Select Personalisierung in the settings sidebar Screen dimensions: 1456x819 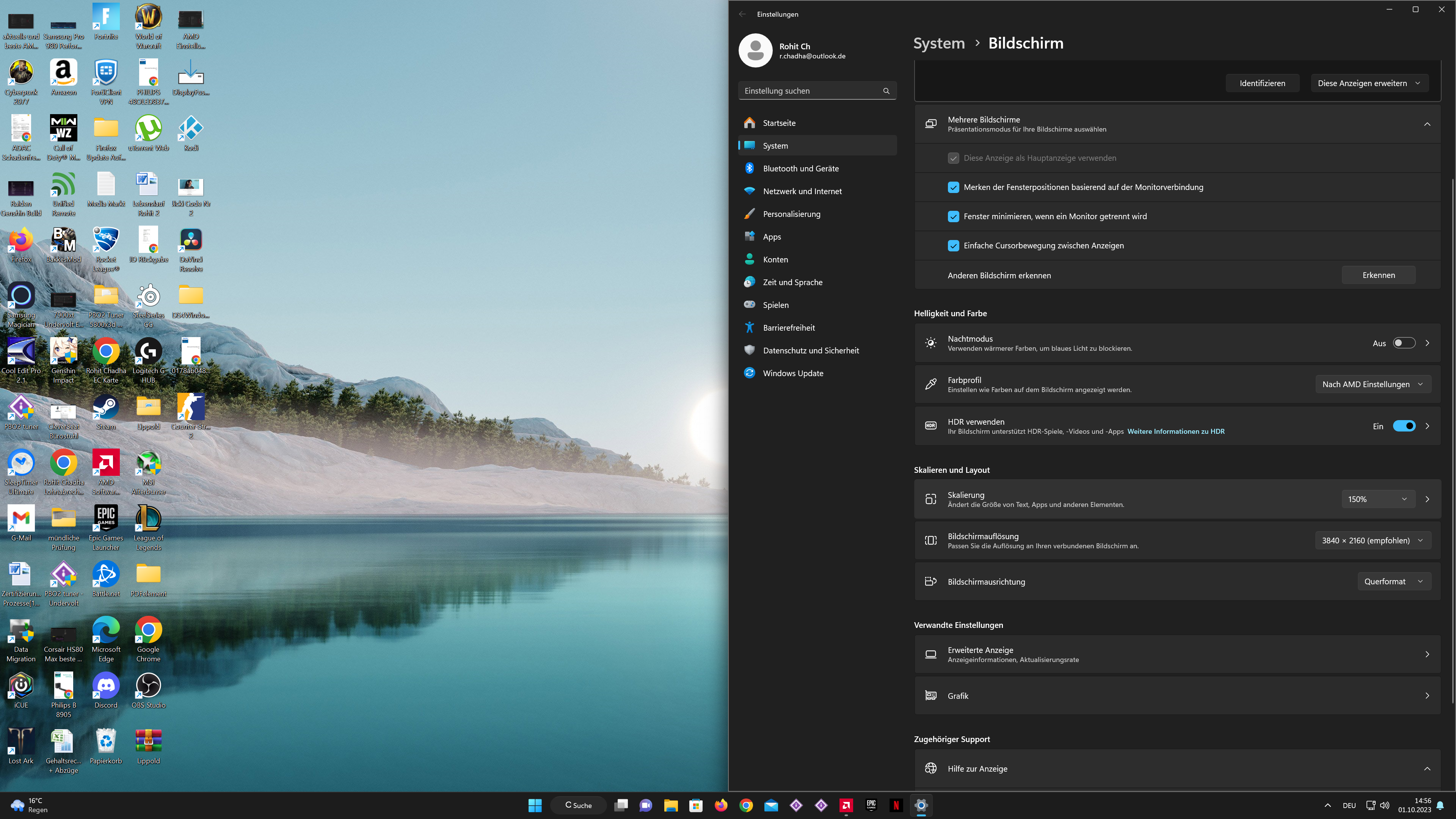tap(791, 213)
